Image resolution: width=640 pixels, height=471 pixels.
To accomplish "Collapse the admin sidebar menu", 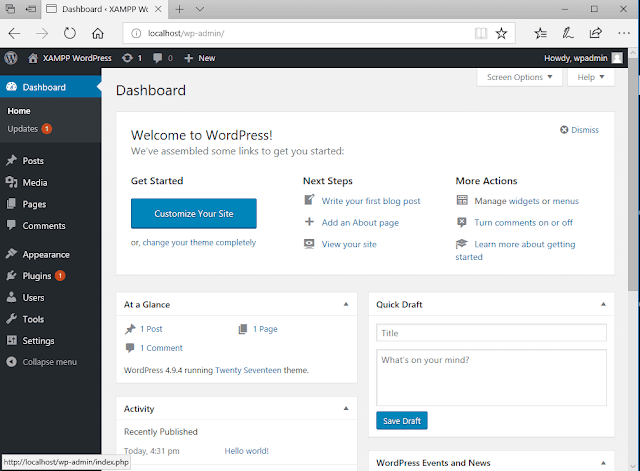I will coord(42,362).
